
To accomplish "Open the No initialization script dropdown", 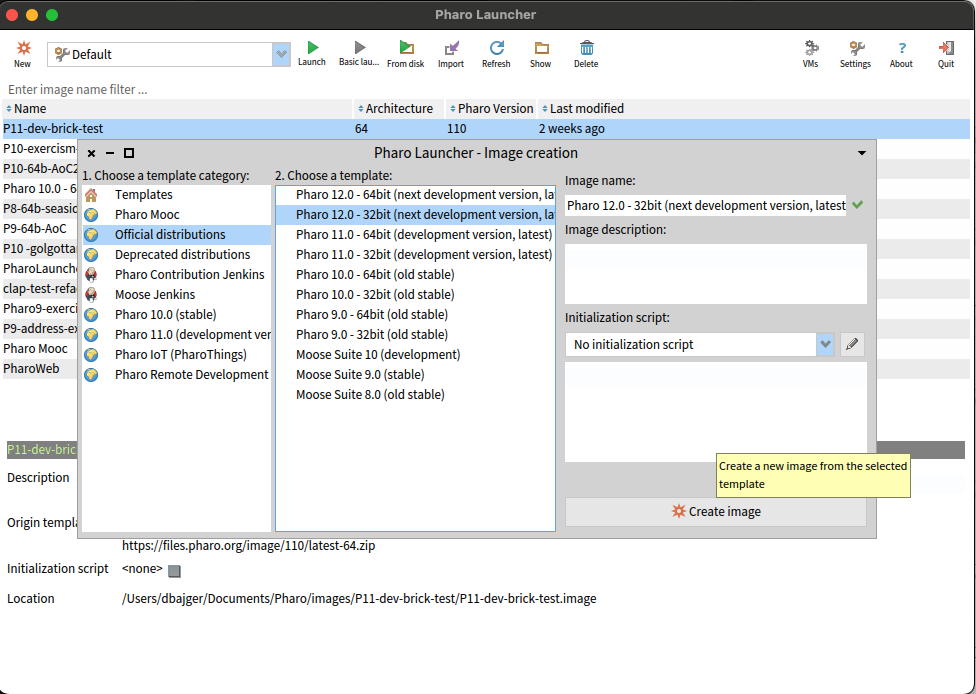I will [825, 344].
